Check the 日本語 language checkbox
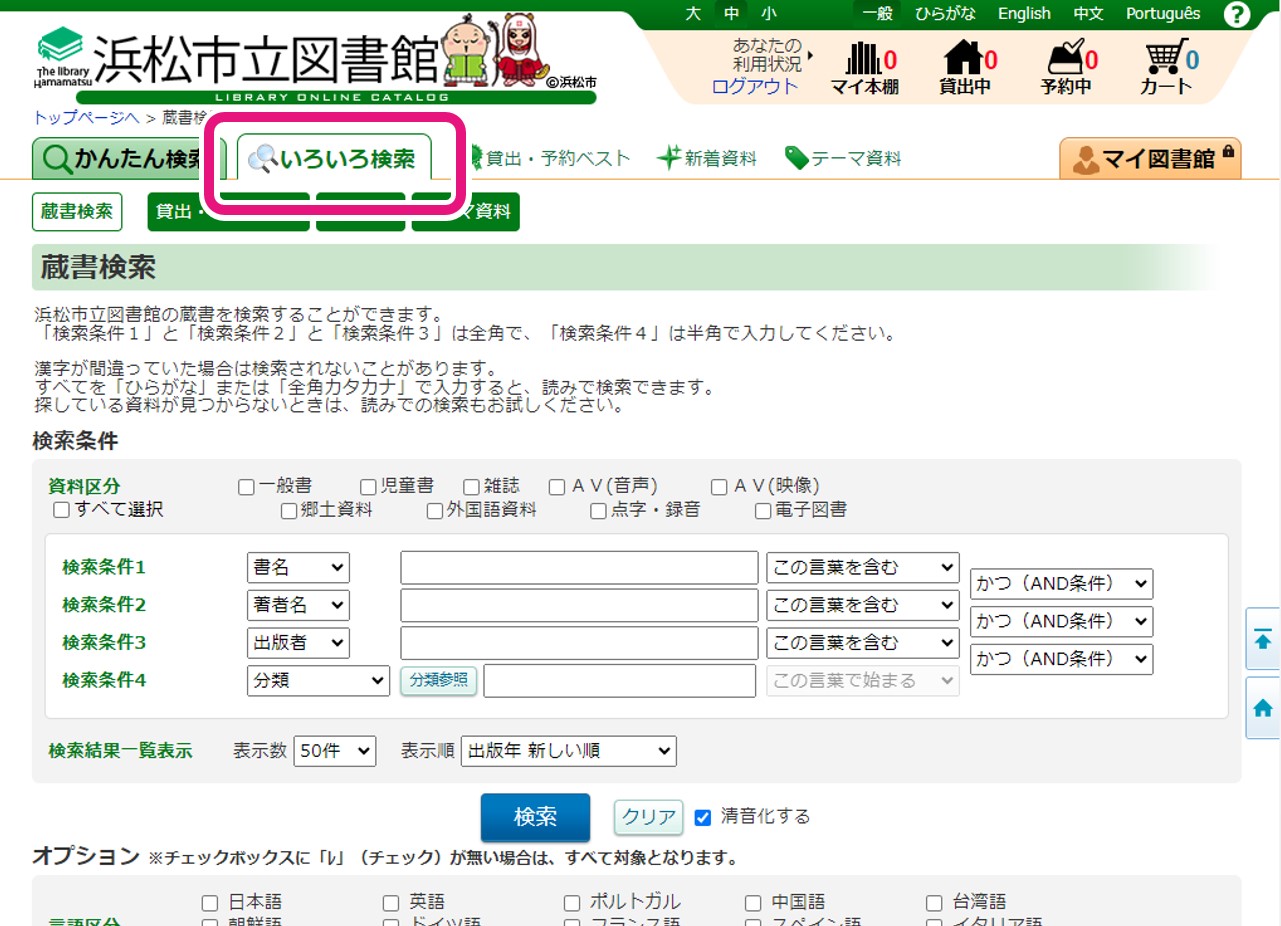 click(209, 902)
